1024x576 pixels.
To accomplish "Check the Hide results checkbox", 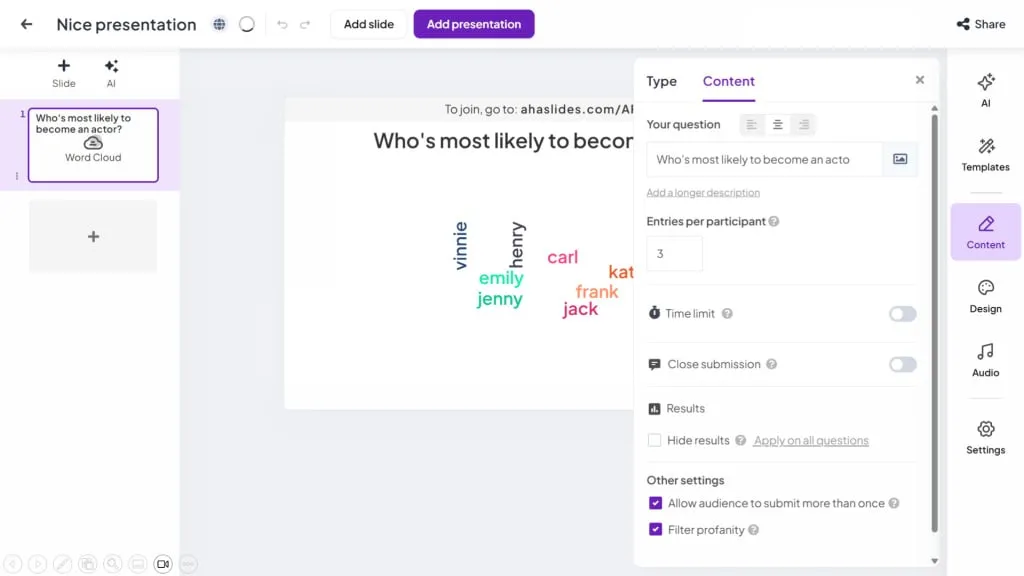I will pyautogui.click(x=655, y=440).
